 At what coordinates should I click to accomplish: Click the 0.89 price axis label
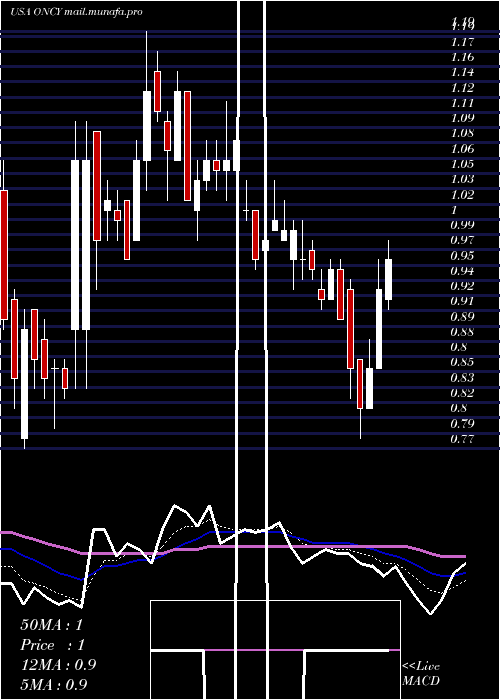pyautogui.click(x=462, y=317)
